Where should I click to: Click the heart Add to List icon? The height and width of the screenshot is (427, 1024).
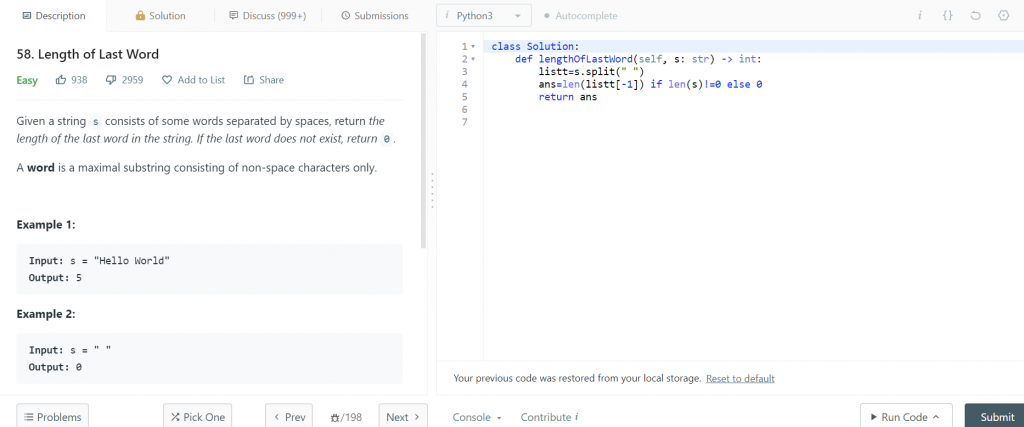point(167,80)
